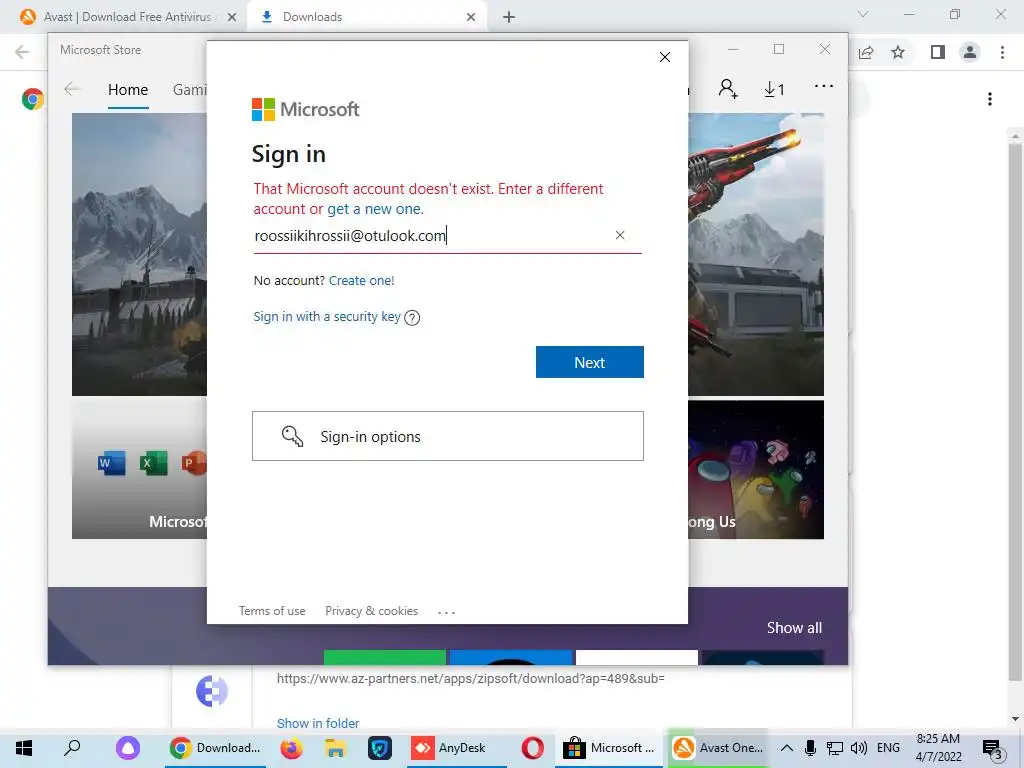Open Chrome main three-dot menu
Screen dimensions: 1024x768
tap(1002, 52)
